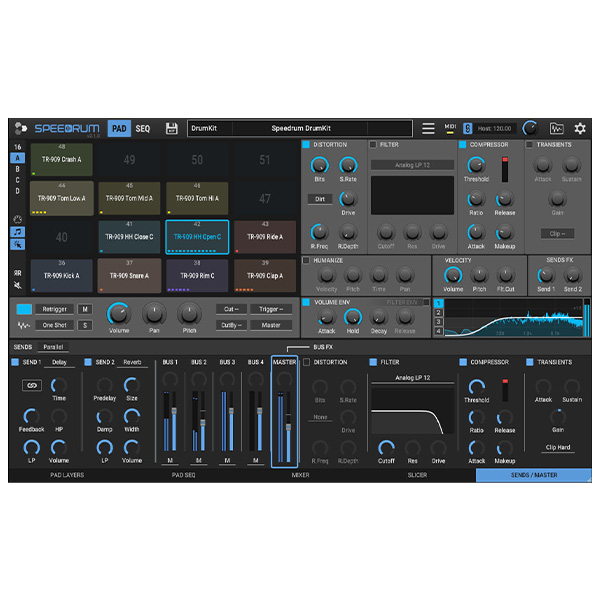The height and width of the screenshot is (600, 600).
Task: Toggle the mute speaker icon in sidebar
Action: click(18, 285)
